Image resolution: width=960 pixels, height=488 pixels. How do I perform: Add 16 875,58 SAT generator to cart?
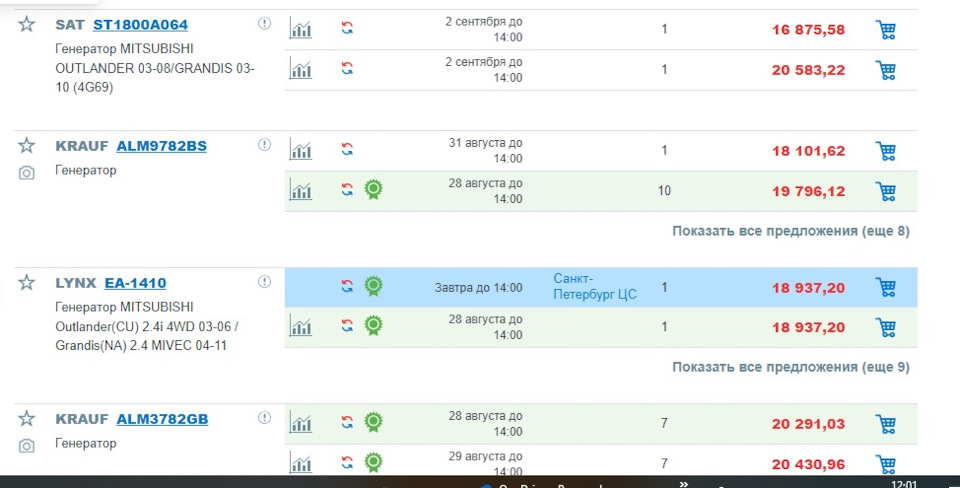(x=885, y=30)
